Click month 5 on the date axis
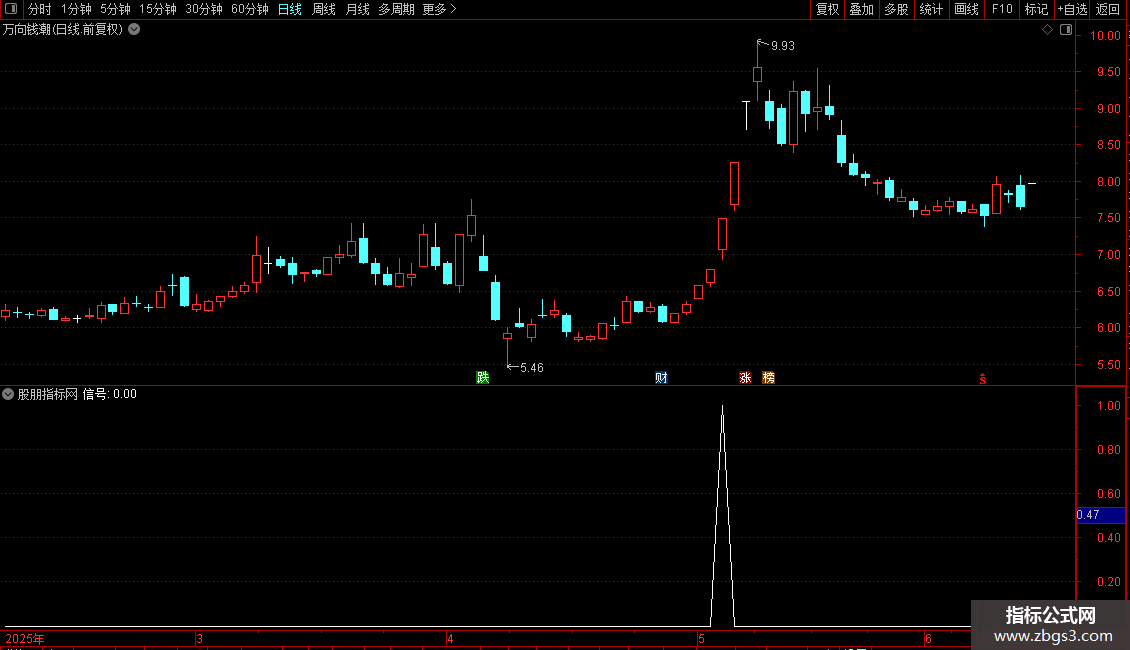Viewport: 1130px width, 650px height. pos(701,638)
